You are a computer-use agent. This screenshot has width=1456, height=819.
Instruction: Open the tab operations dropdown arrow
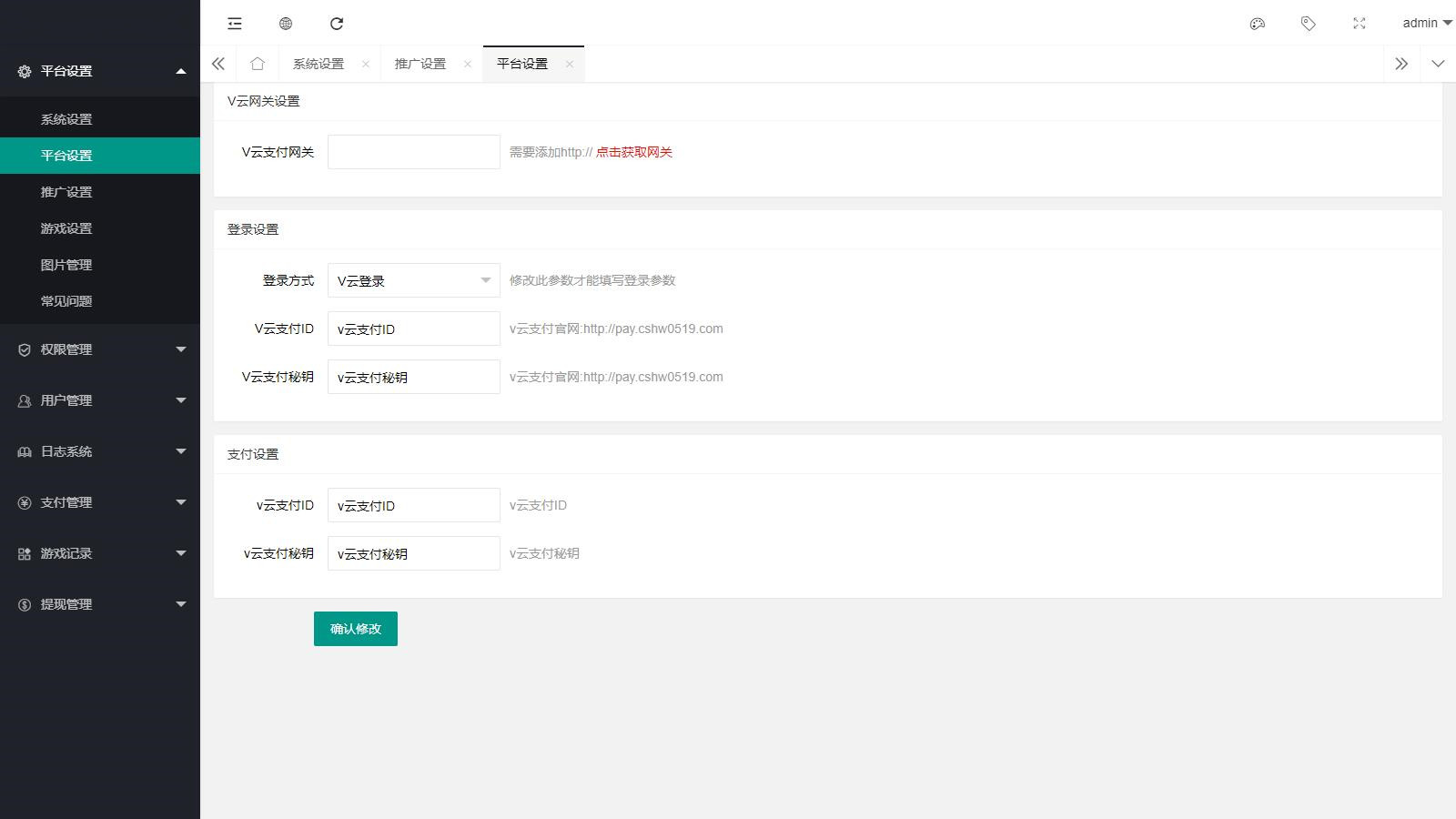(1438, 64)
